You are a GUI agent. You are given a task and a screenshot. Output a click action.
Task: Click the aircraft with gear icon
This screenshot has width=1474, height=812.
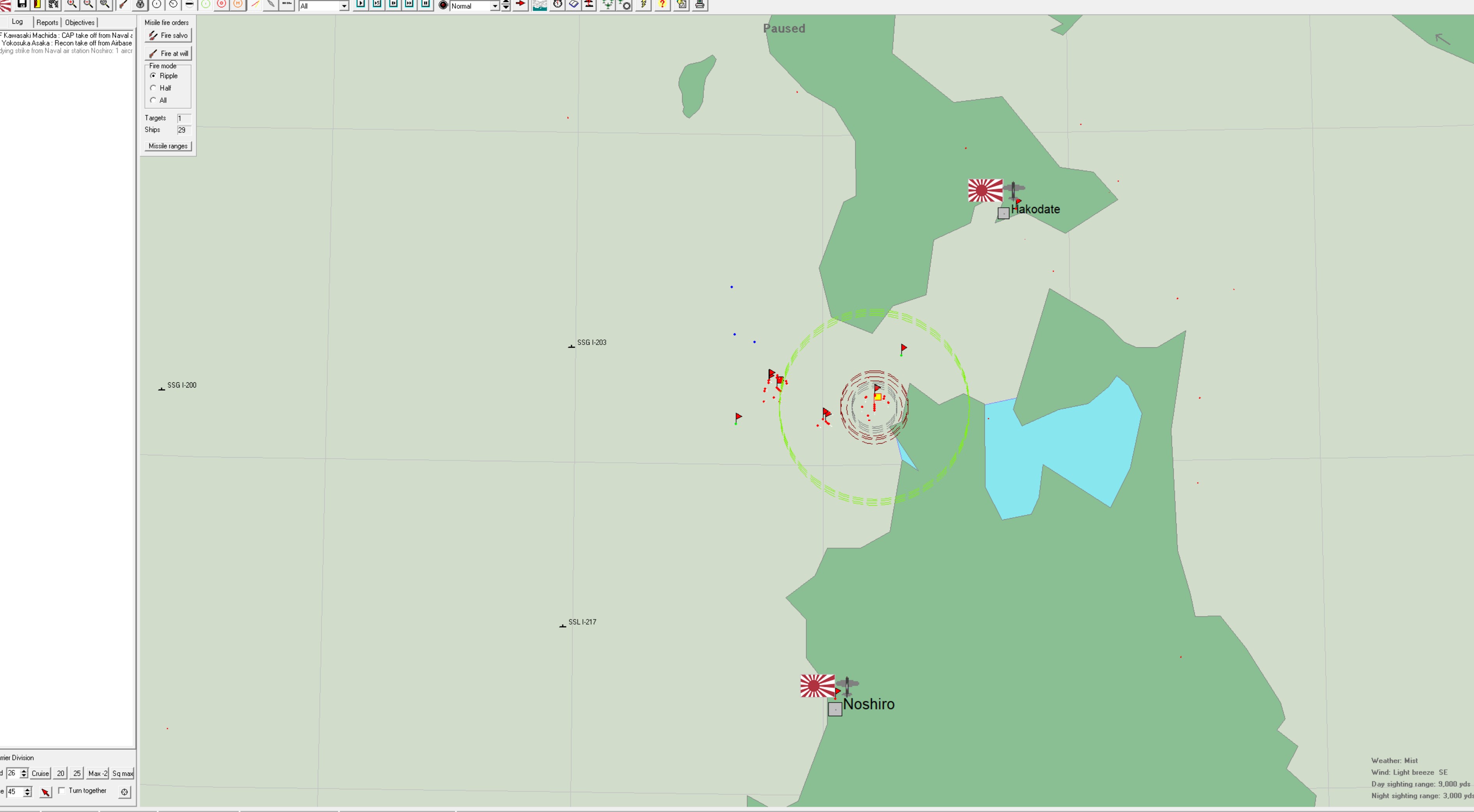625,5
